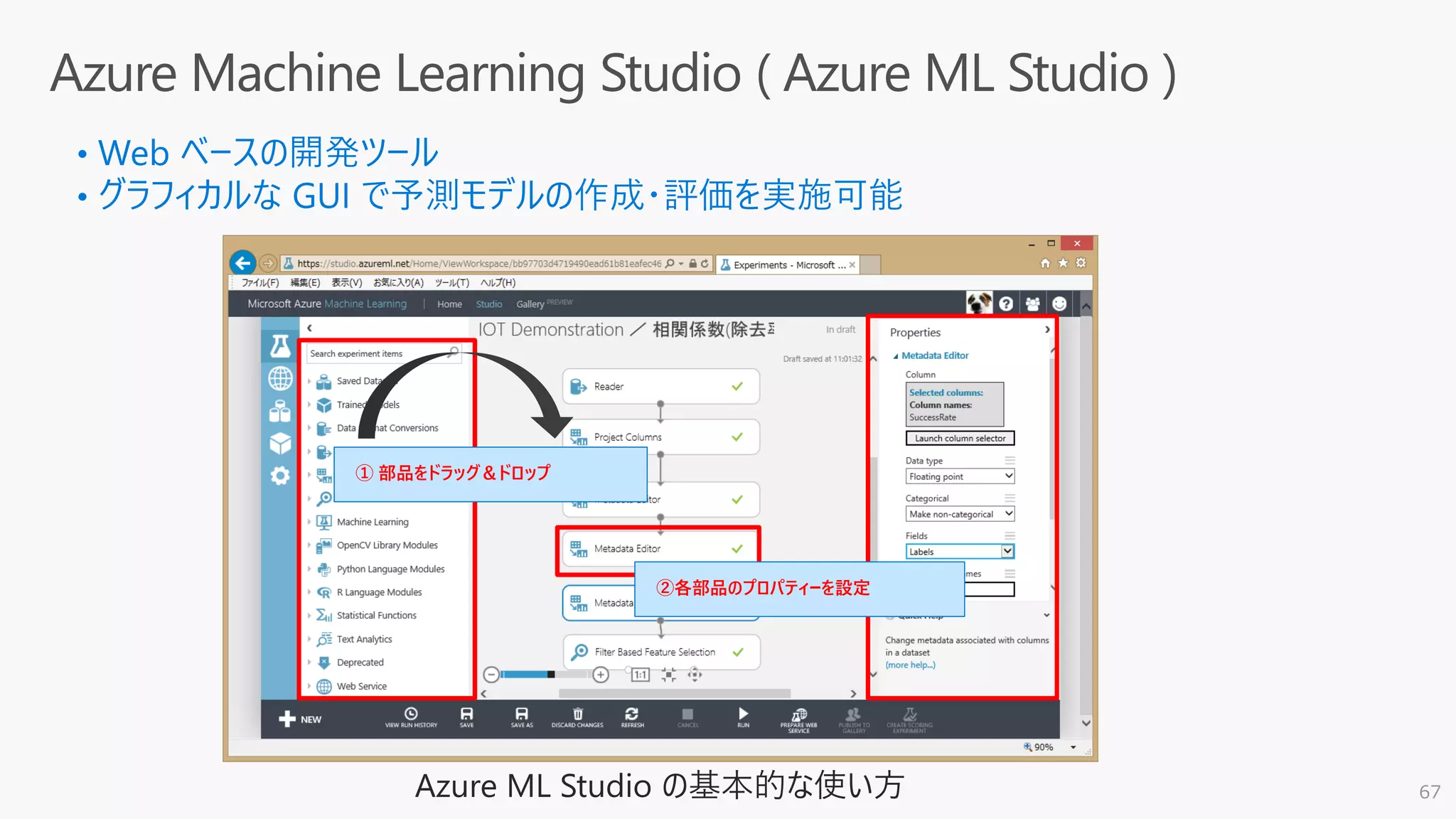The width and height of the screenshot is (1456, 819).
Task: Click the zoom to fit icon
Action: click(x=668, y=675)
